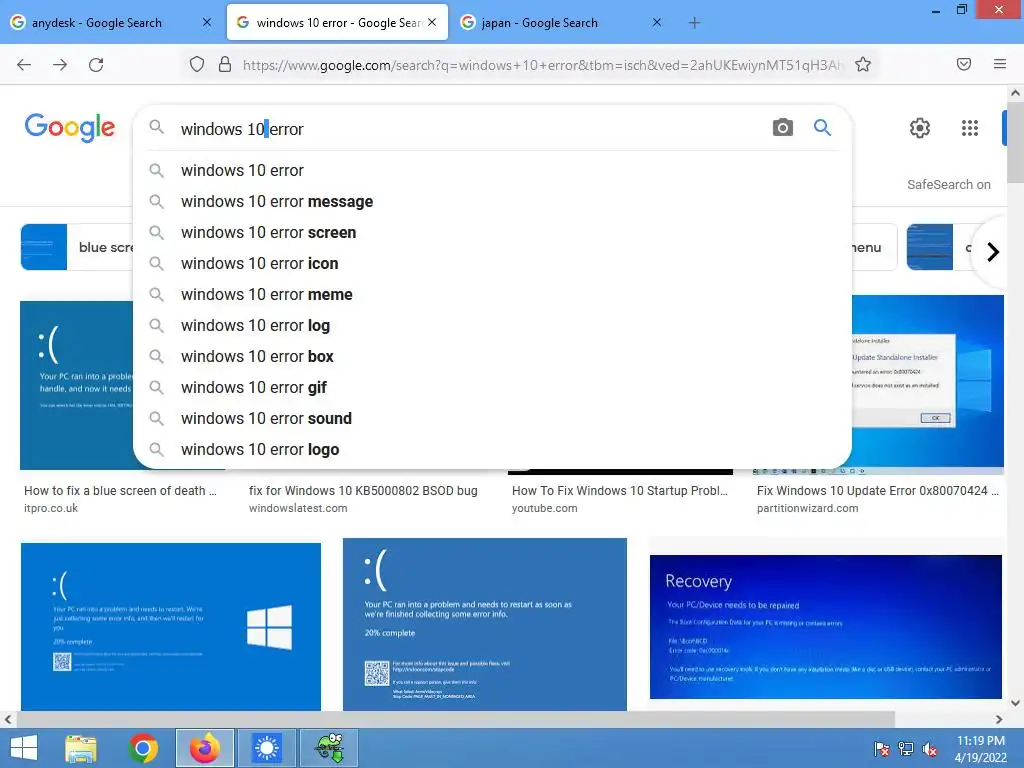Click the horizontal scrollbar right arrow
The image size is (1024, 768).
999,719
